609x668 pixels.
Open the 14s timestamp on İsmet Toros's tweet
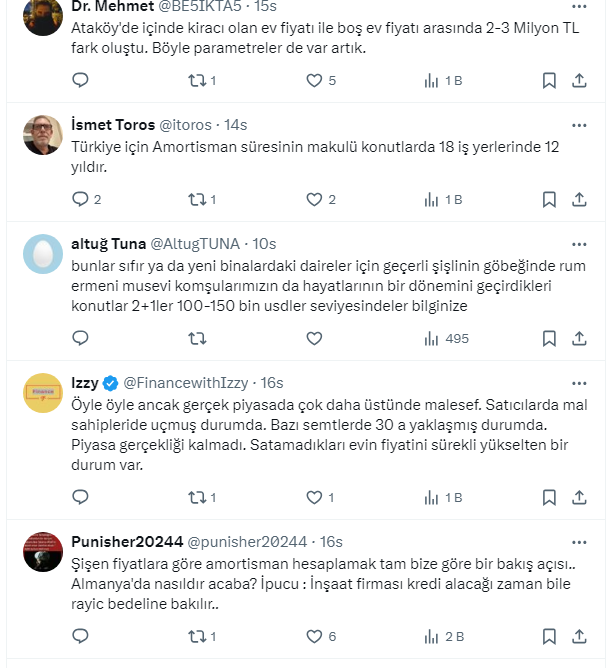tap(236, 125)
